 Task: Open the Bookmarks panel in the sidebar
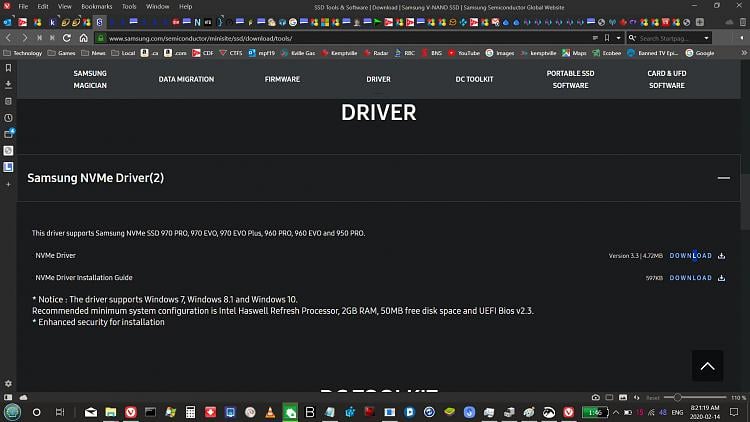click(8, 68)
